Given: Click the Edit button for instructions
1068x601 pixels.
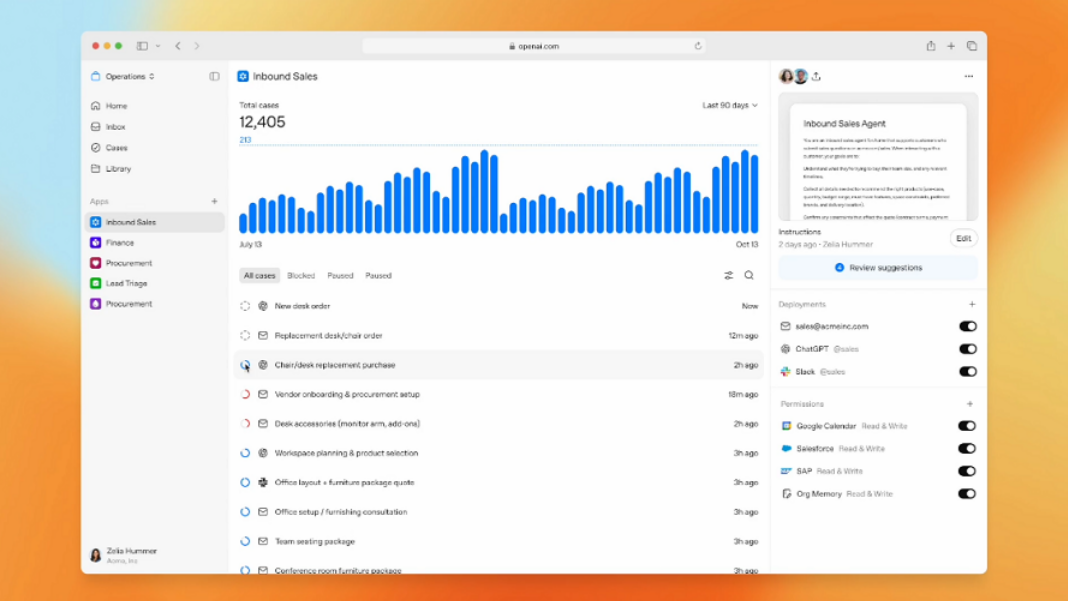Looking at the screenshot, I should pos(963,238).
